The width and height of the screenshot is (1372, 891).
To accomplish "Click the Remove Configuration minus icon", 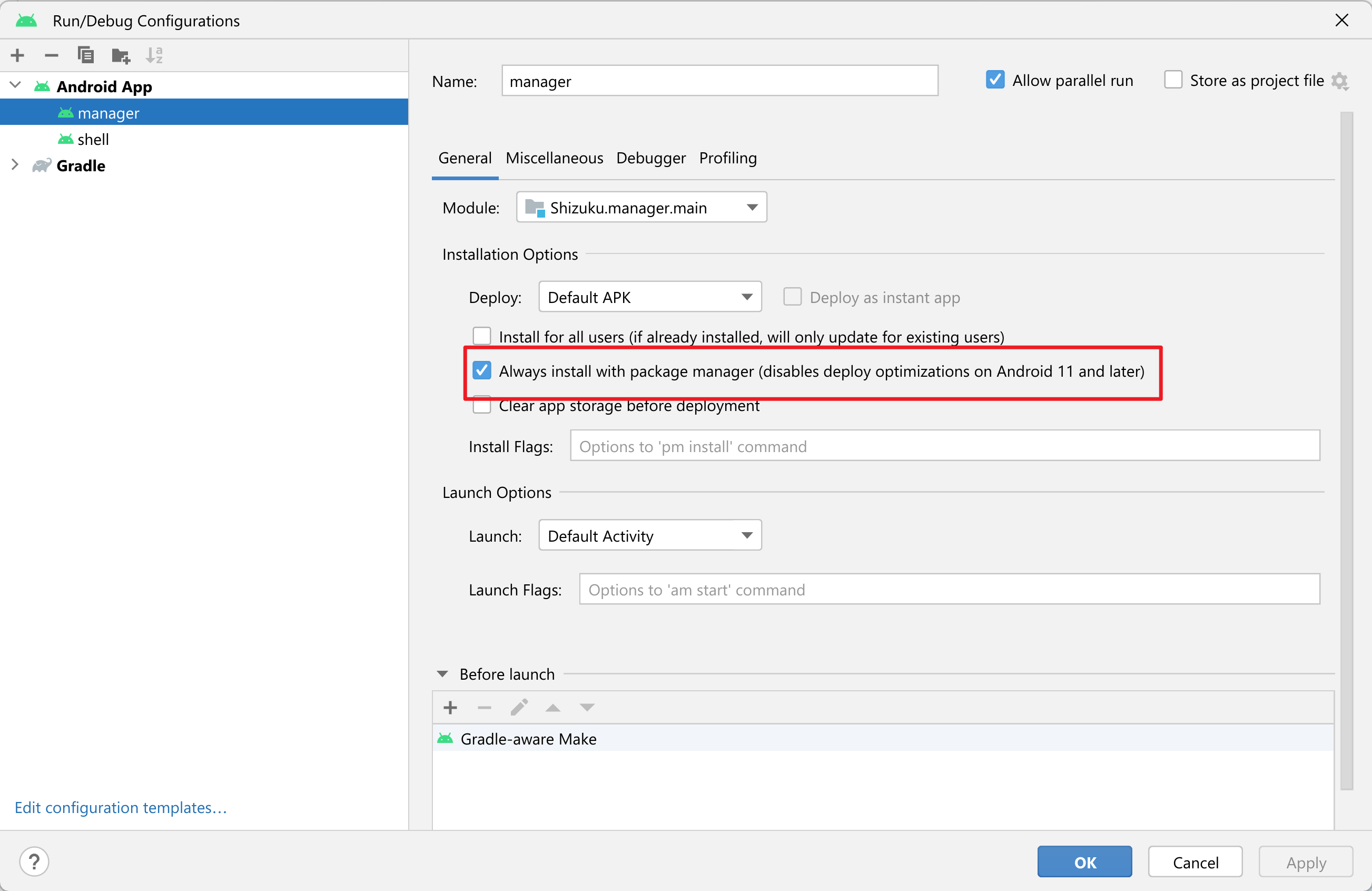I will click(x=51, y=55).
